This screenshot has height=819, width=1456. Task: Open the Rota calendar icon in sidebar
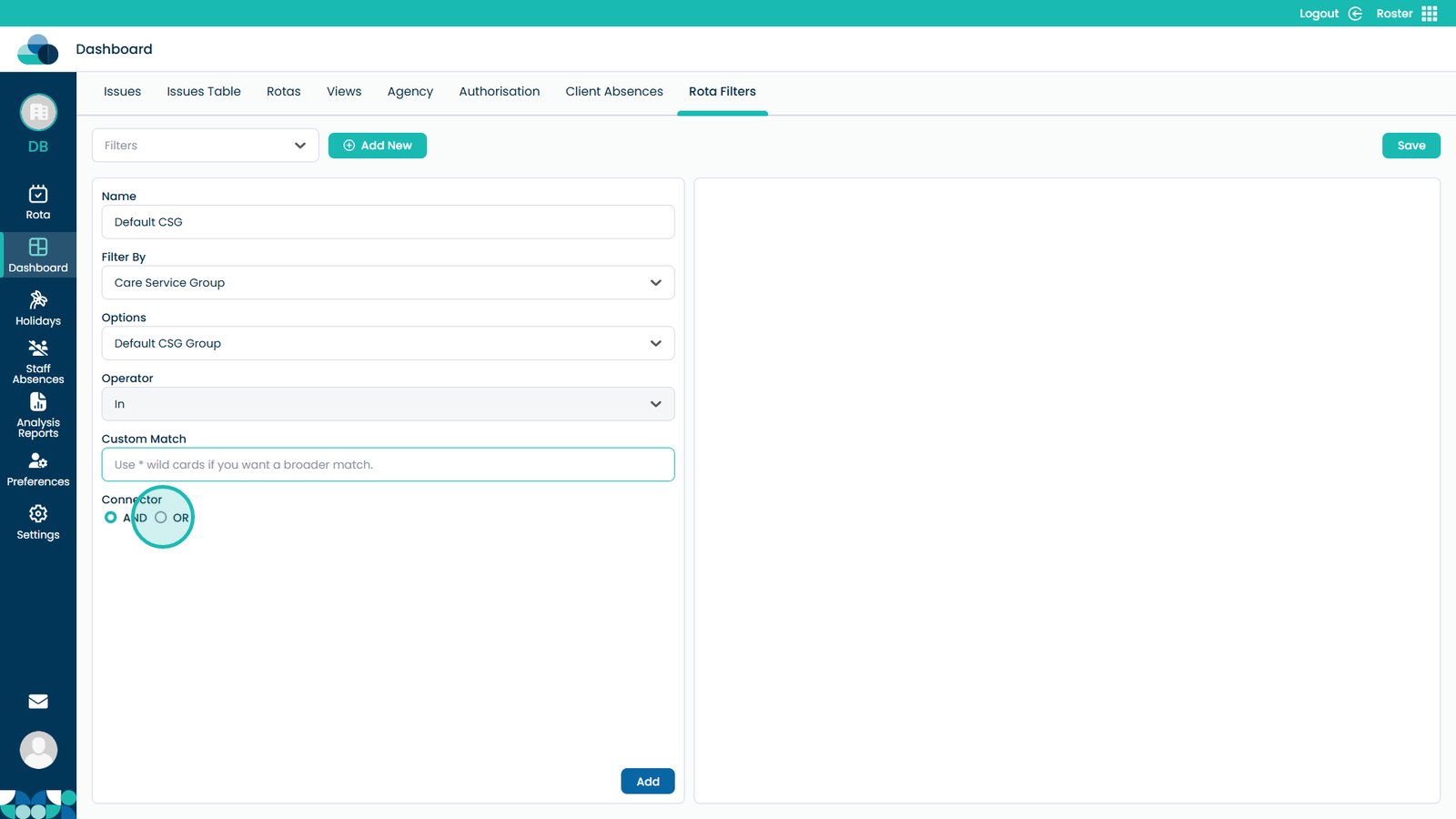38,194
